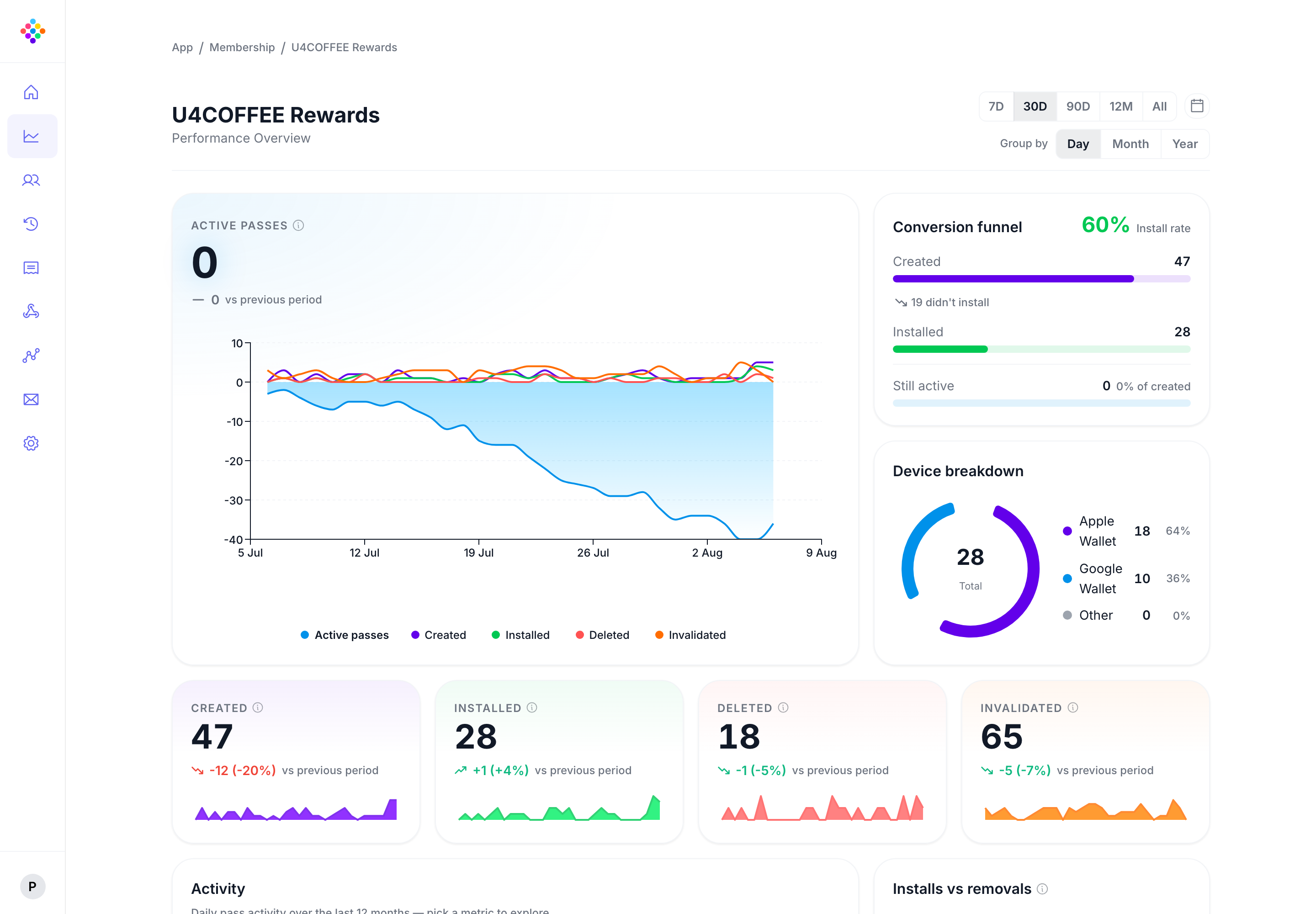Viewport: 1316px width, 914px height.
Task: Click the Created funnel progress bar
Action: pyautogui.click(x=1041, y=278)
